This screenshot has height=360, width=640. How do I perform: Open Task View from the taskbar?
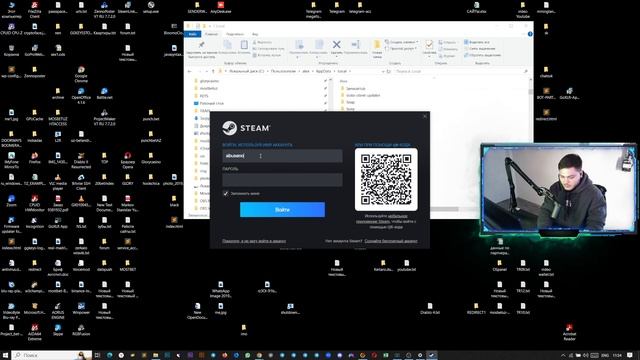[x=97, y=355]
